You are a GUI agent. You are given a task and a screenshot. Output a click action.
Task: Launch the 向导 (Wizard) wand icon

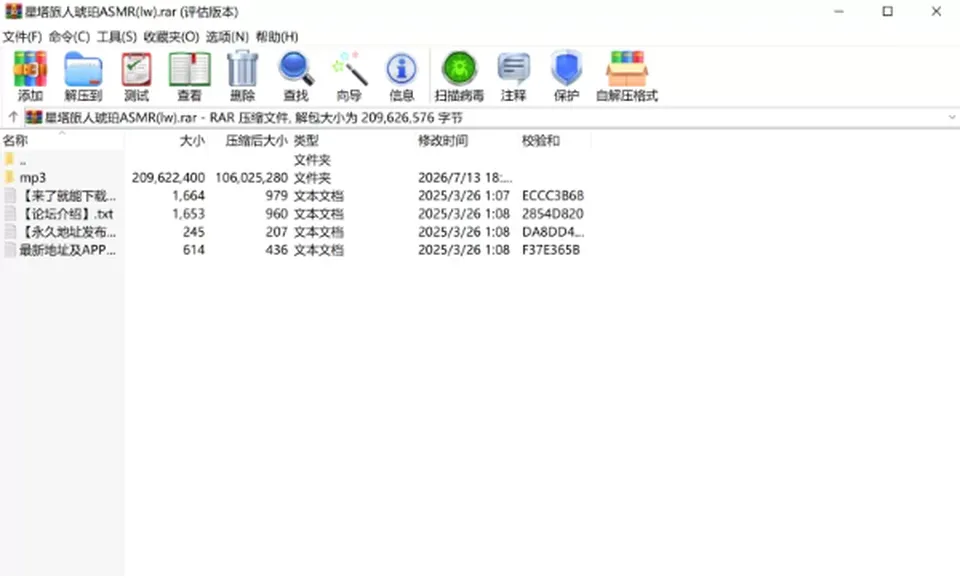pyautogui.click(x=349, y=76)
